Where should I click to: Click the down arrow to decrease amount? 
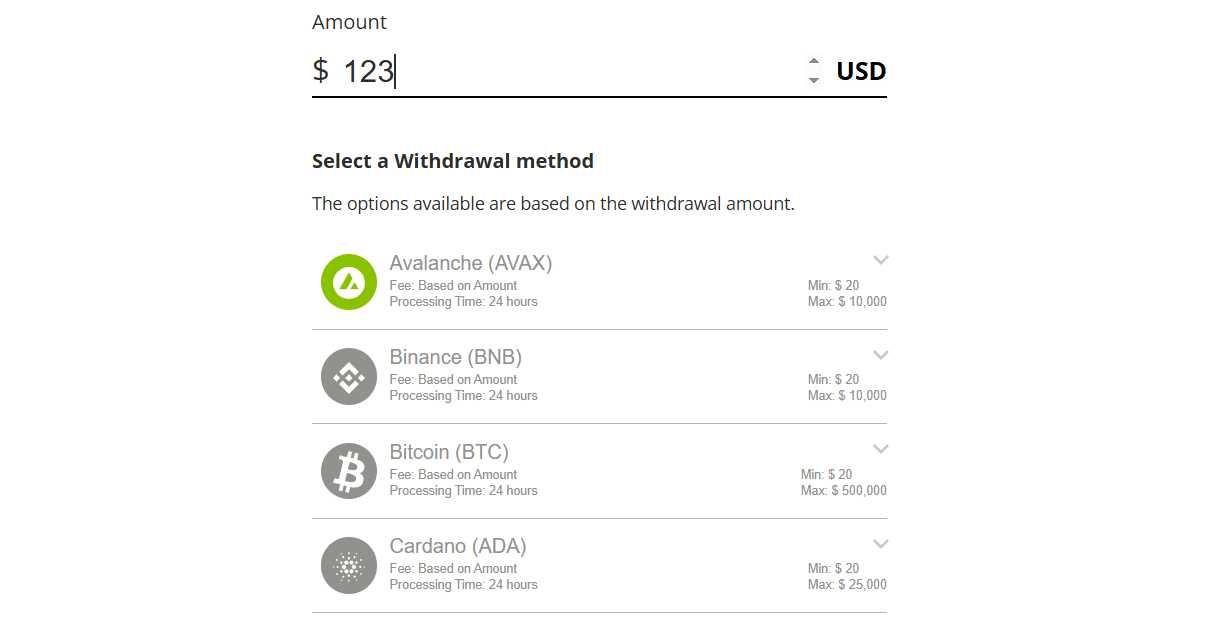pyautogui.click(x=814, y=78)
